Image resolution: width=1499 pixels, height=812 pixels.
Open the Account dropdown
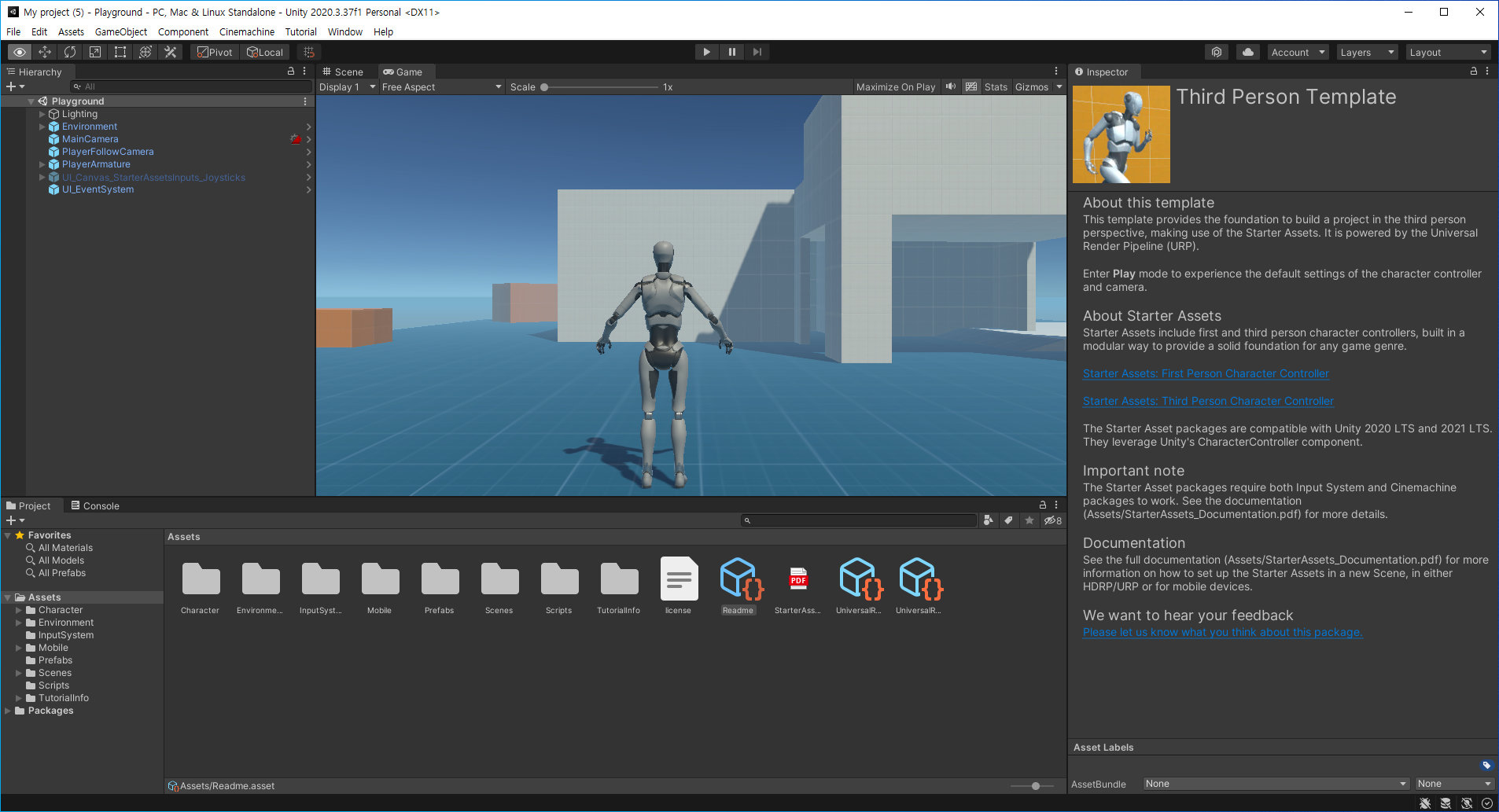1298,52
